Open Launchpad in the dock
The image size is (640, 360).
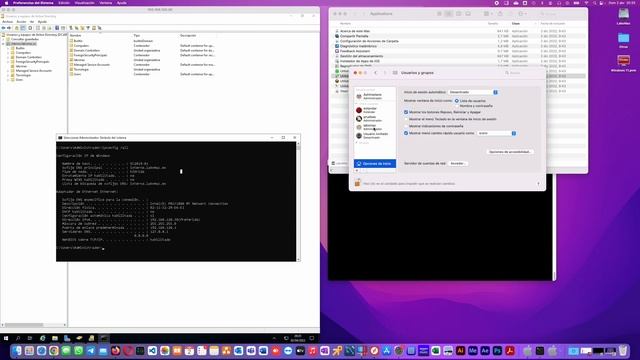pos(29,351)
